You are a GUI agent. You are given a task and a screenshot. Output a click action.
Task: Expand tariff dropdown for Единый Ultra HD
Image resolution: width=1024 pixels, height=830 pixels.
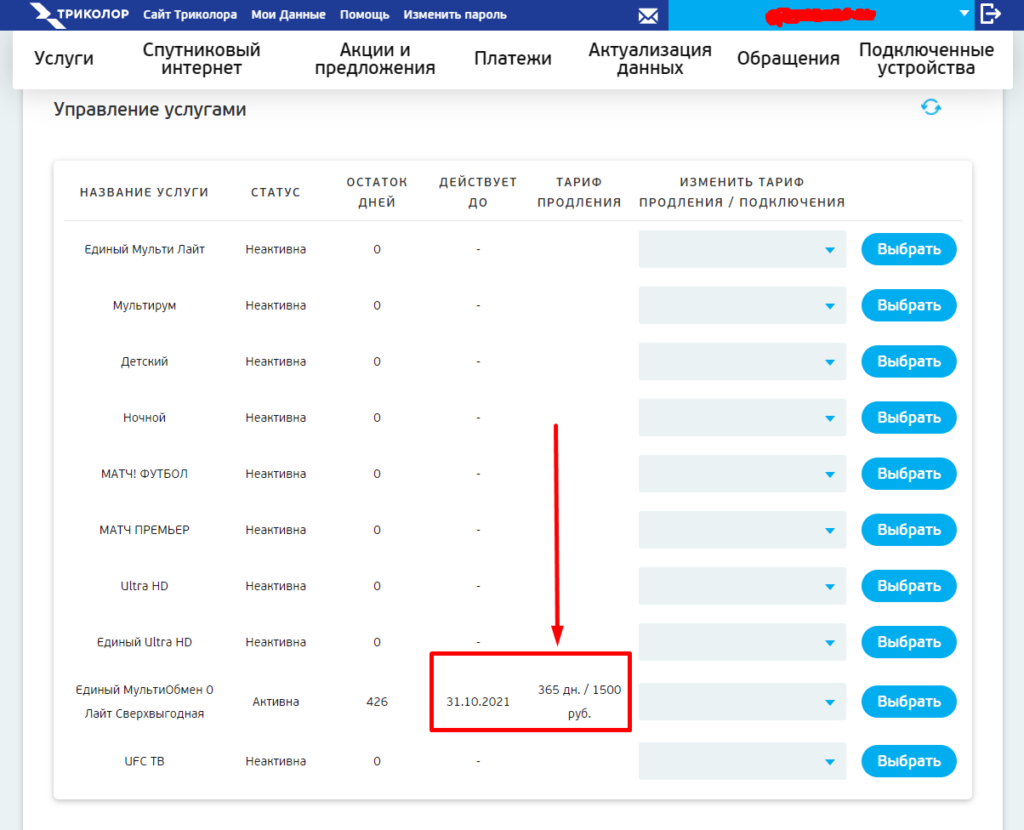(742, 643)
